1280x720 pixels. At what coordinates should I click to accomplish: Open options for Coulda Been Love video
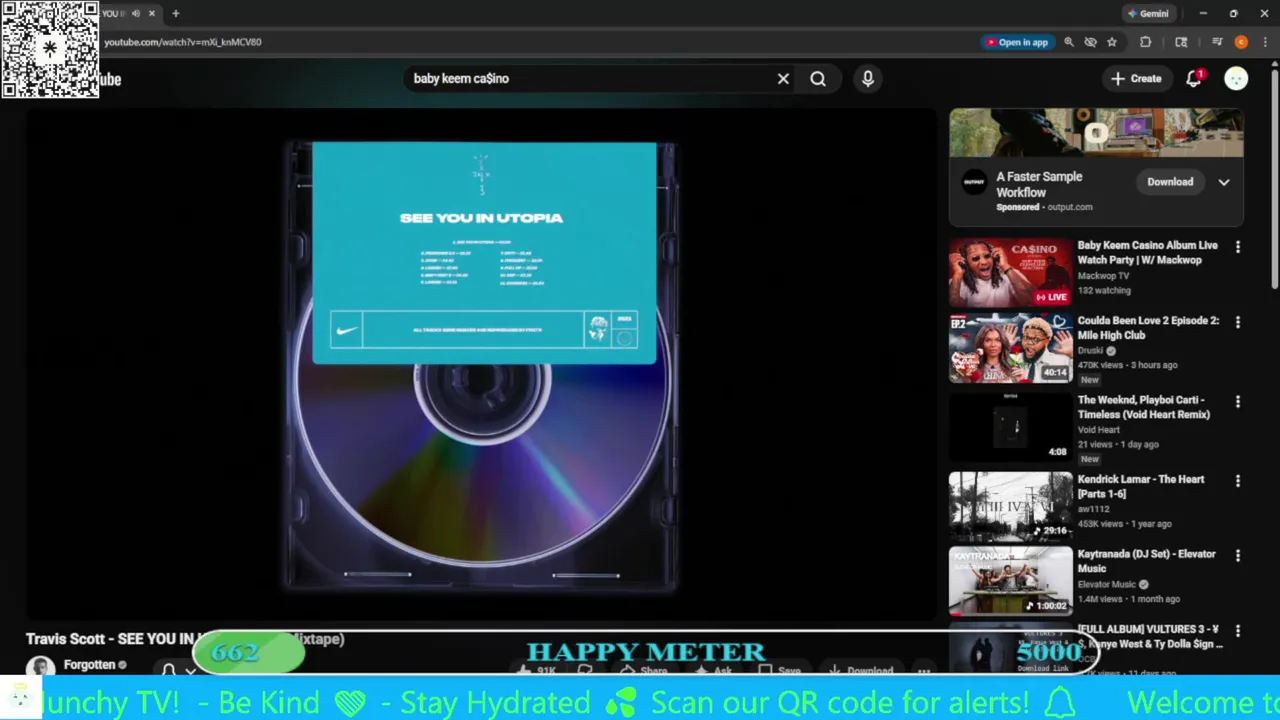(x=1238, y=322)
